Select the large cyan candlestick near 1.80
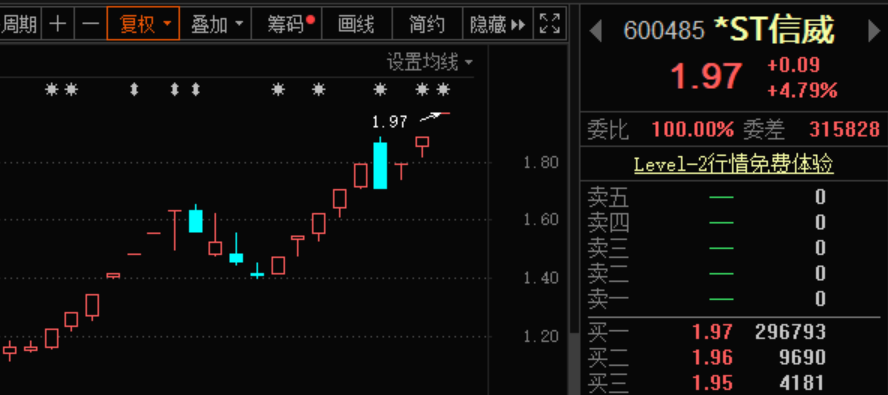The width and height of the screenshot is (888, 395). tap(381, 164)
